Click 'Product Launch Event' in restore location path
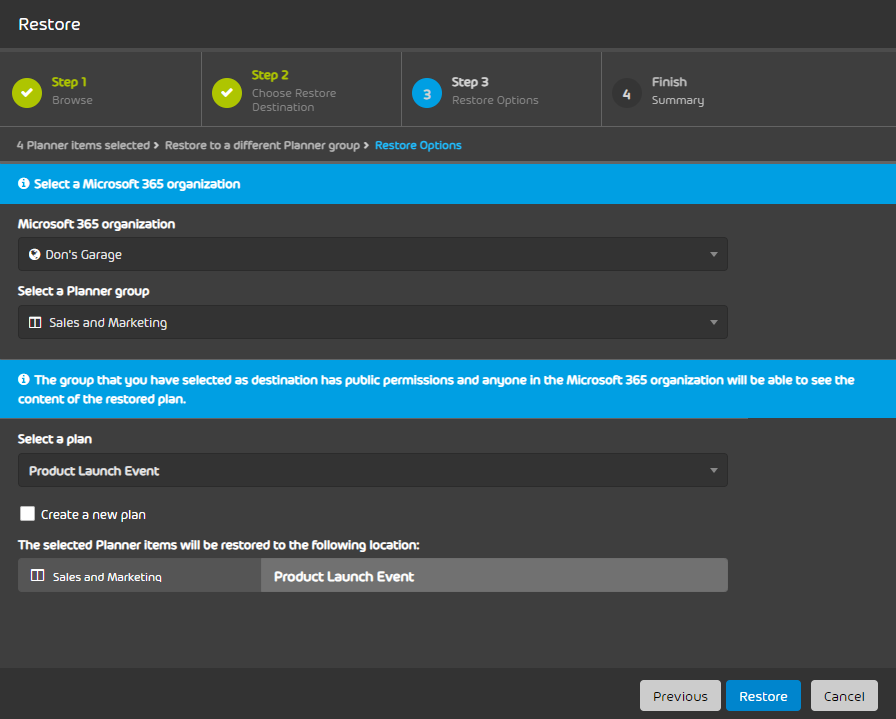 point(344,576)
